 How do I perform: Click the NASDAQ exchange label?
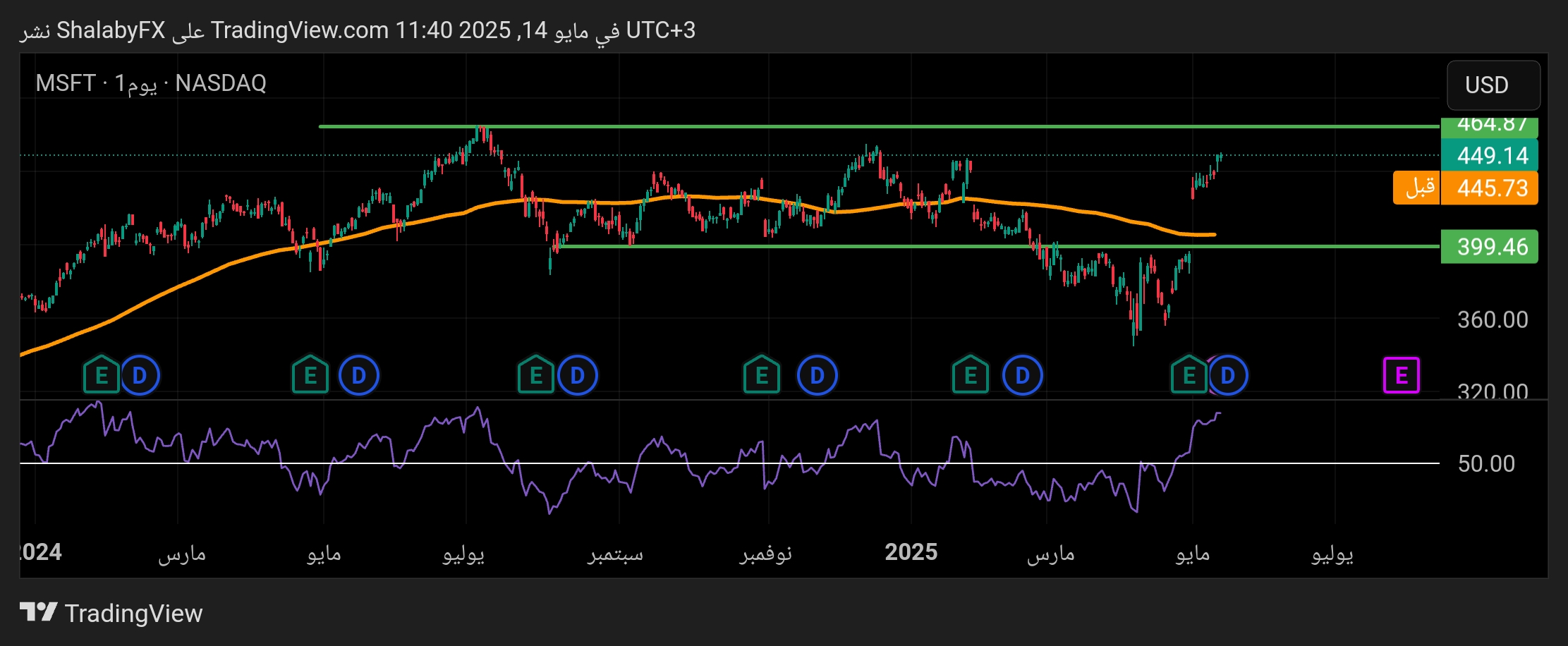(221, 83)
